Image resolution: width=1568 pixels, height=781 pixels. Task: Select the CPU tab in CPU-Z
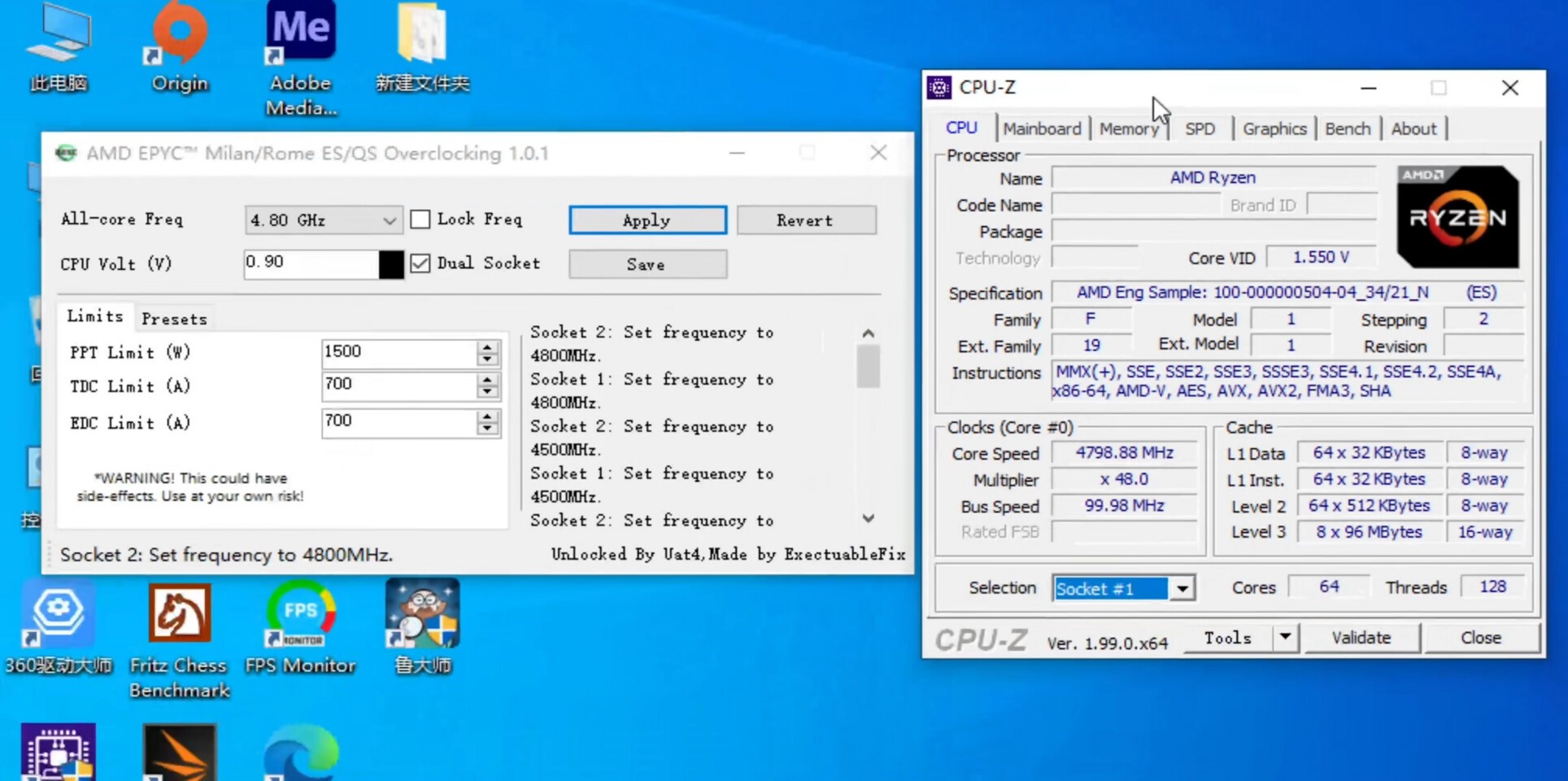coord(961,128)
